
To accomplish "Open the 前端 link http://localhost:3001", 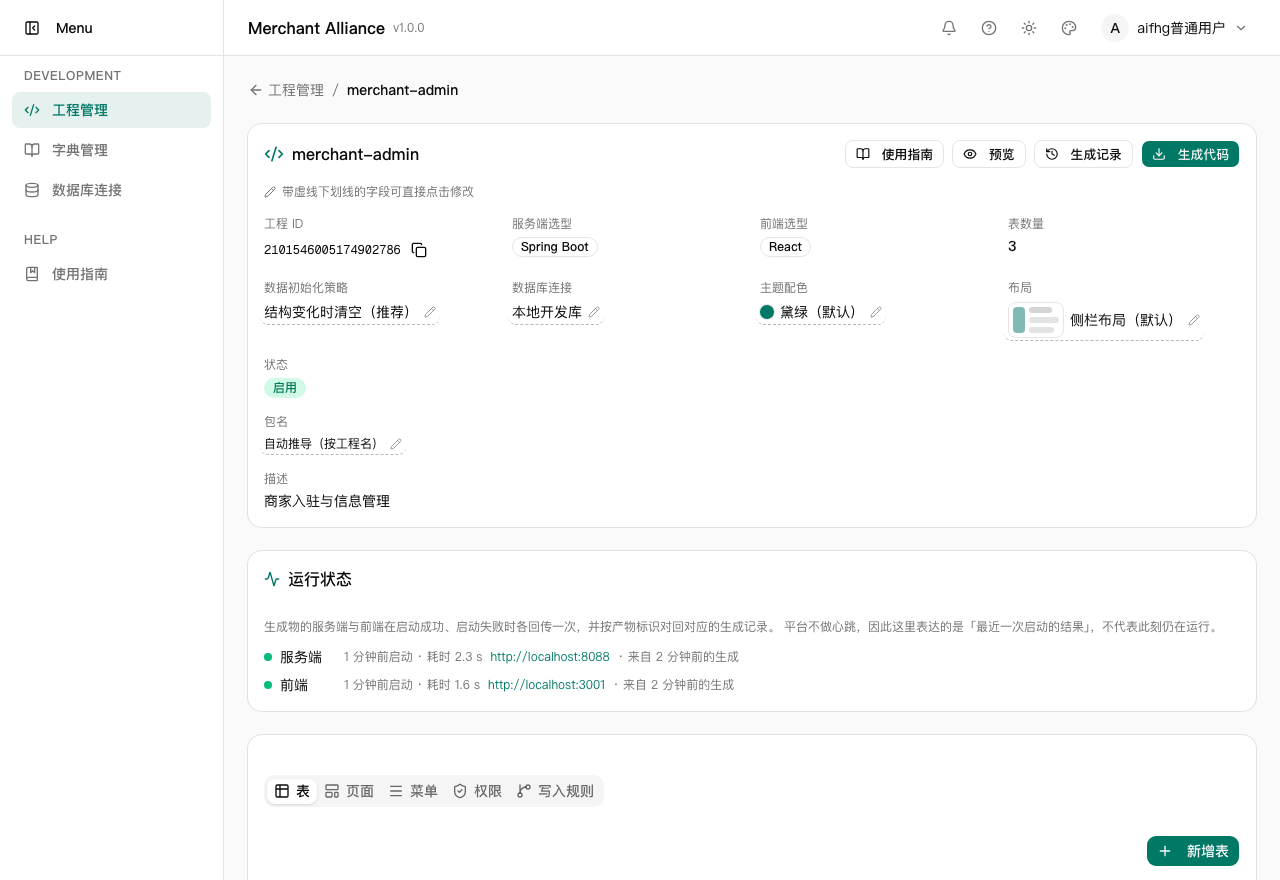I will [x=547, y=685].
